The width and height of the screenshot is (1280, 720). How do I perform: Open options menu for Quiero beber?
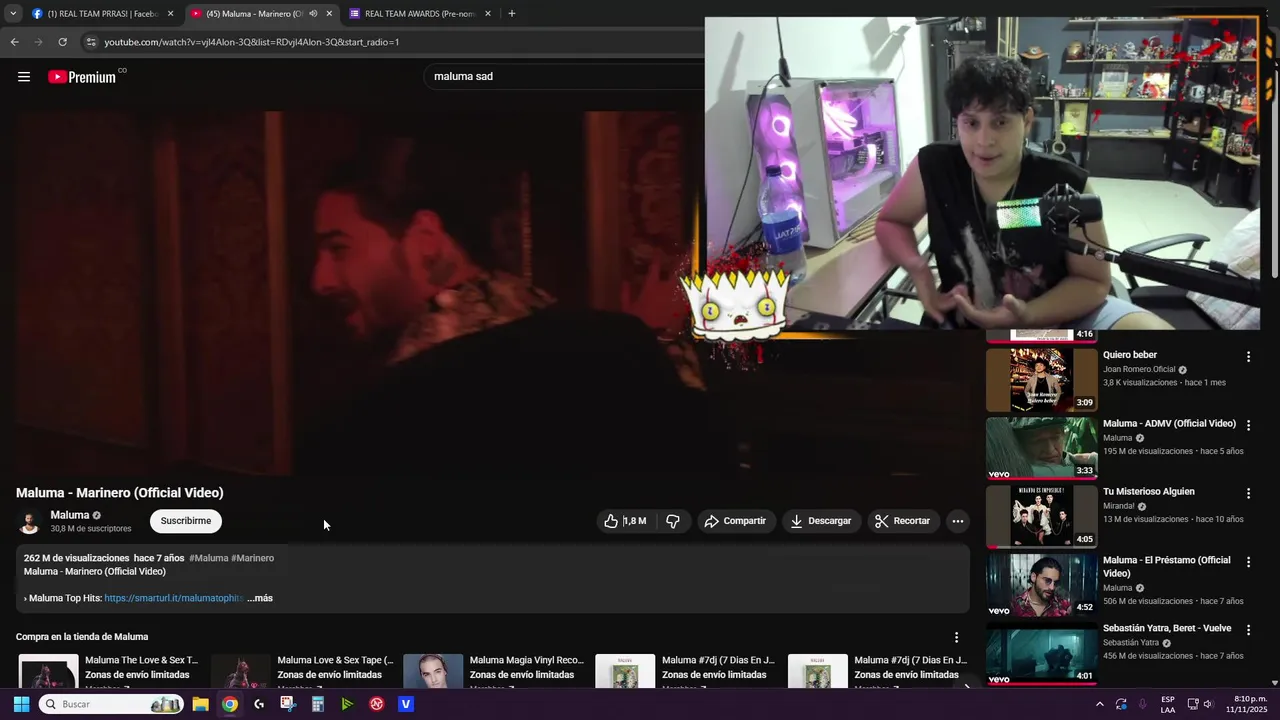(x=1248, y=357)
